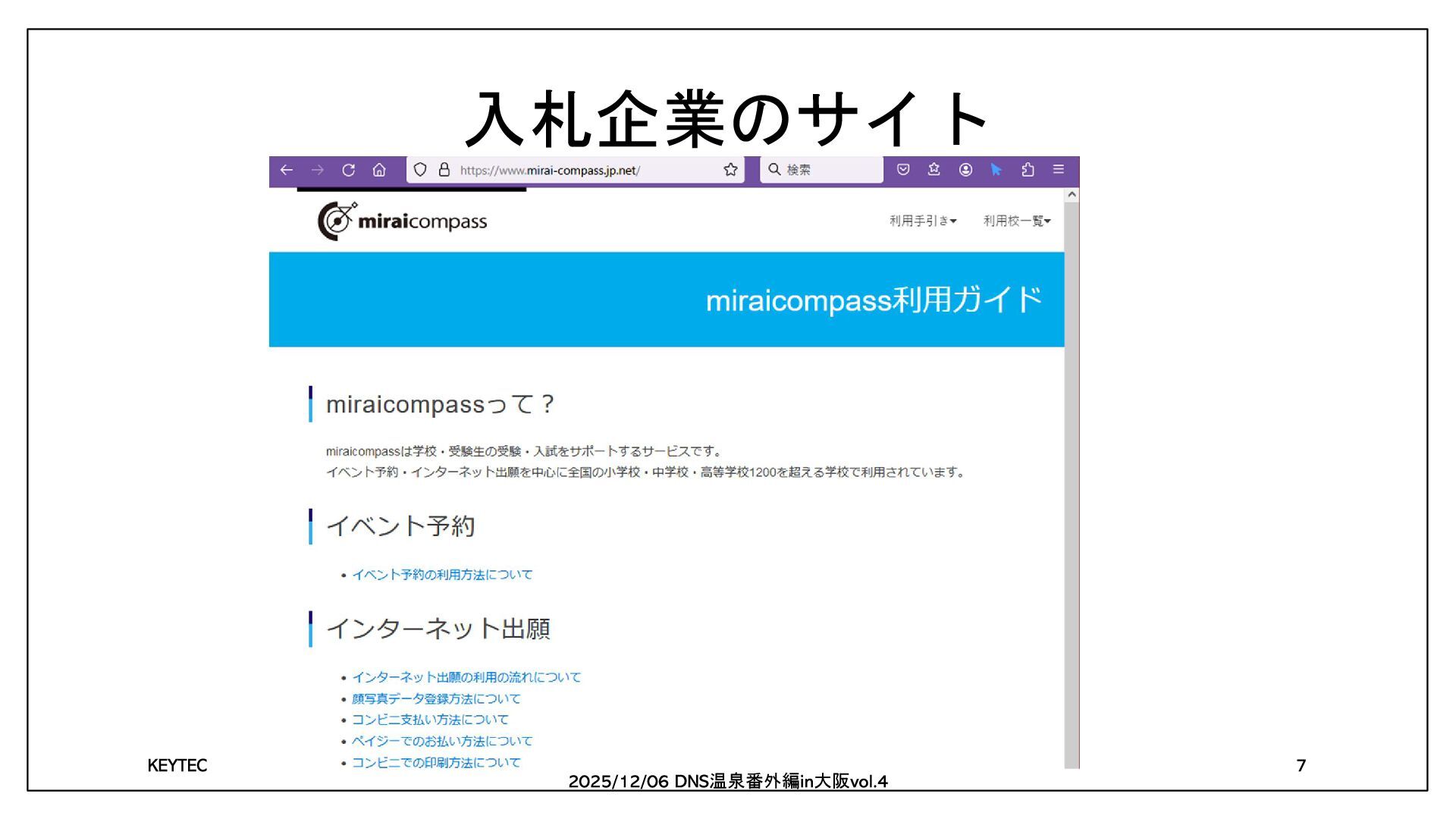Open 顔写真データ登録方法について link
Image resolution: width=1456 pixels, height=819 pixels.
436,698
